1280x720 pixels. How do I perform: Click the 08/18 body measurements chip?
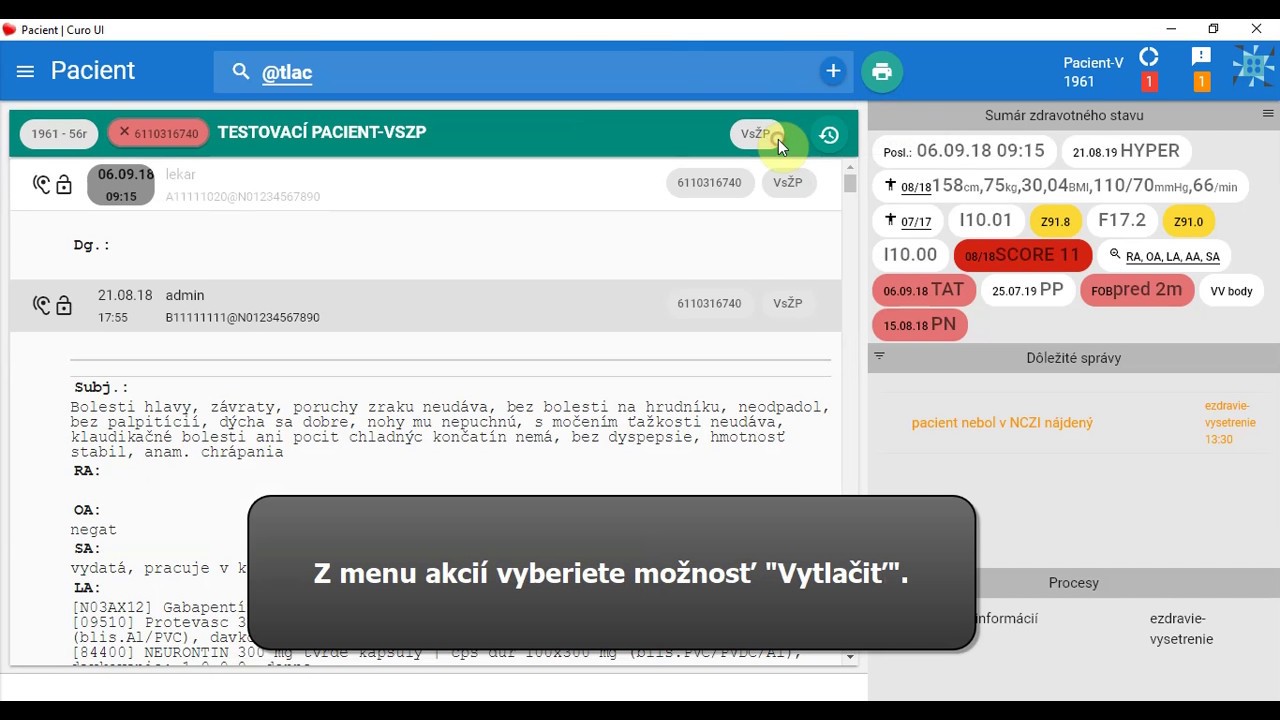coord(1061,186)
